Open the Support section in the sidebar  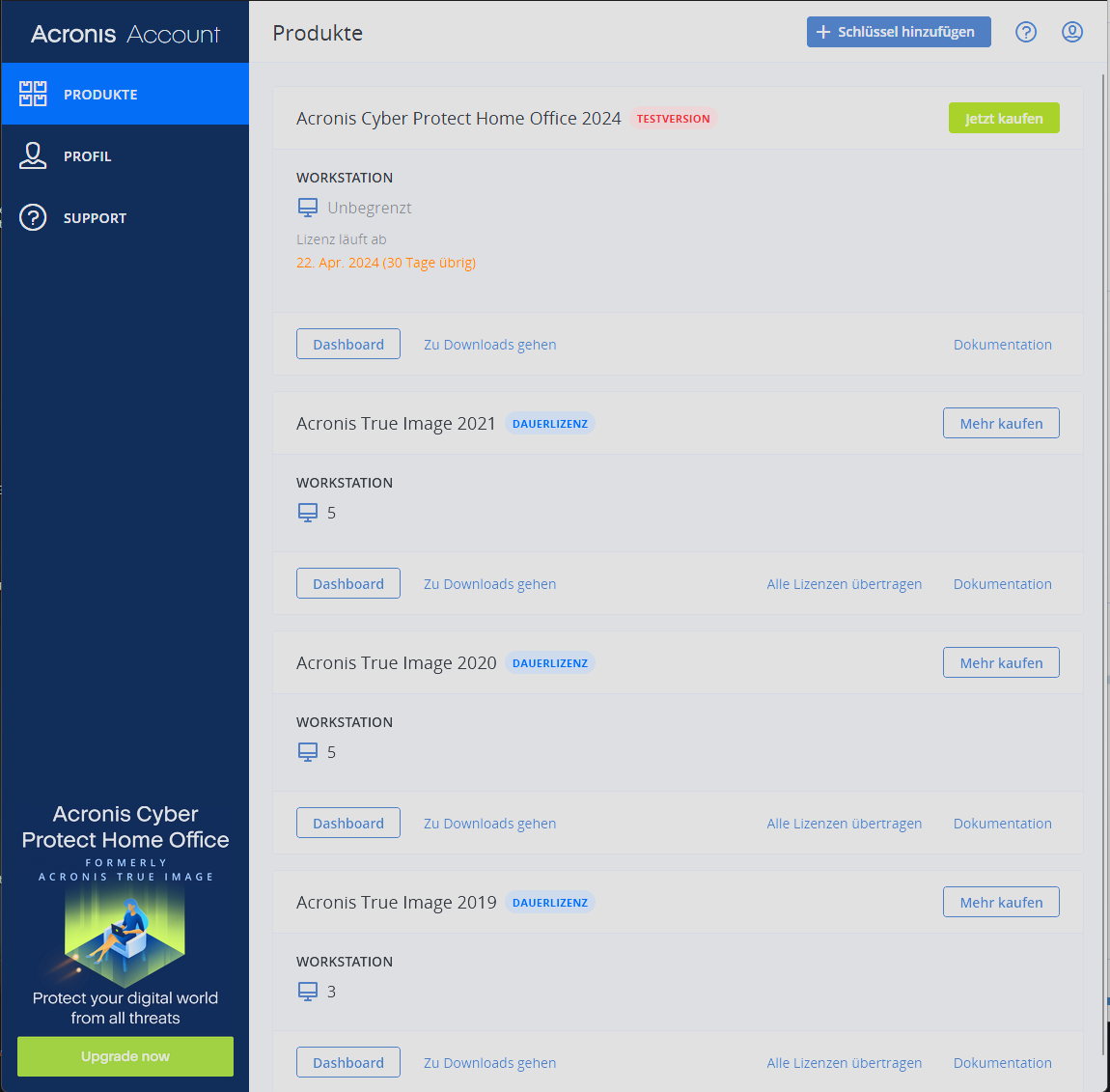tap(125, 217)
